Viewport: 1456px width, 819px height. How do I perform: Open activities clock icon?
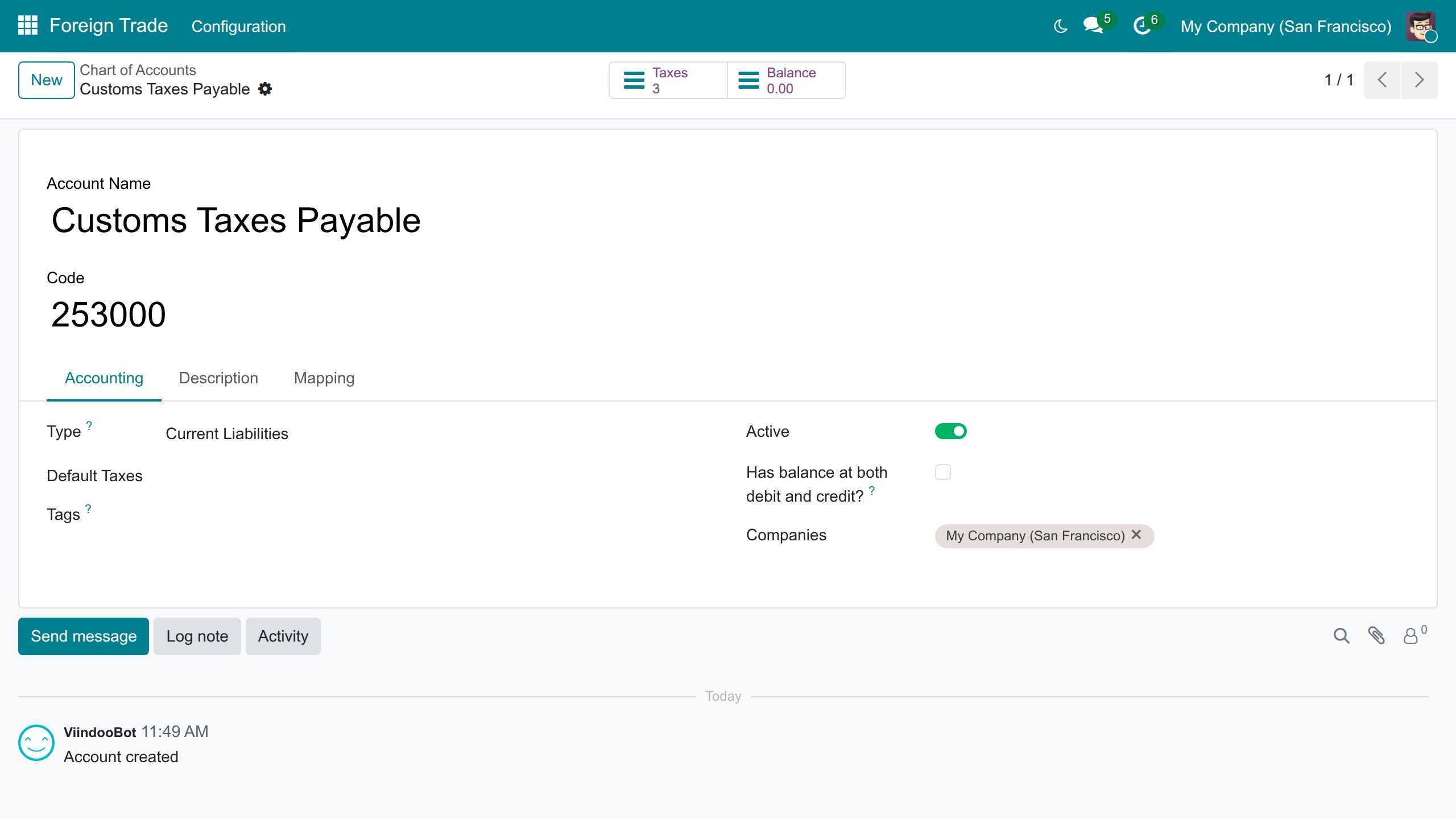click(1142, 26)
